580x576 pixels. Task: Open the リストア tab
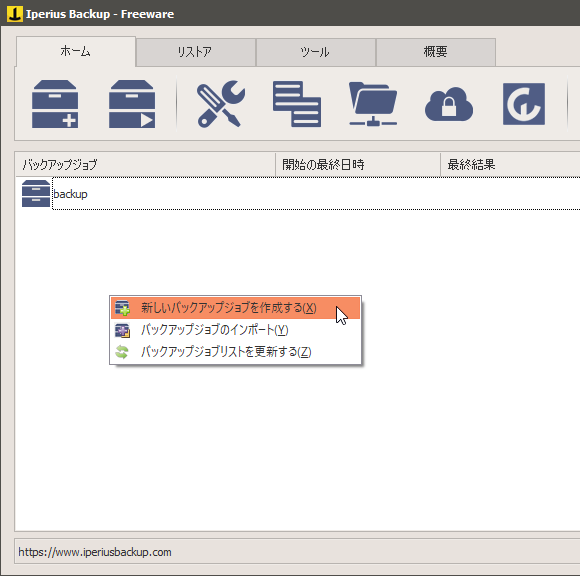[195, 52]
